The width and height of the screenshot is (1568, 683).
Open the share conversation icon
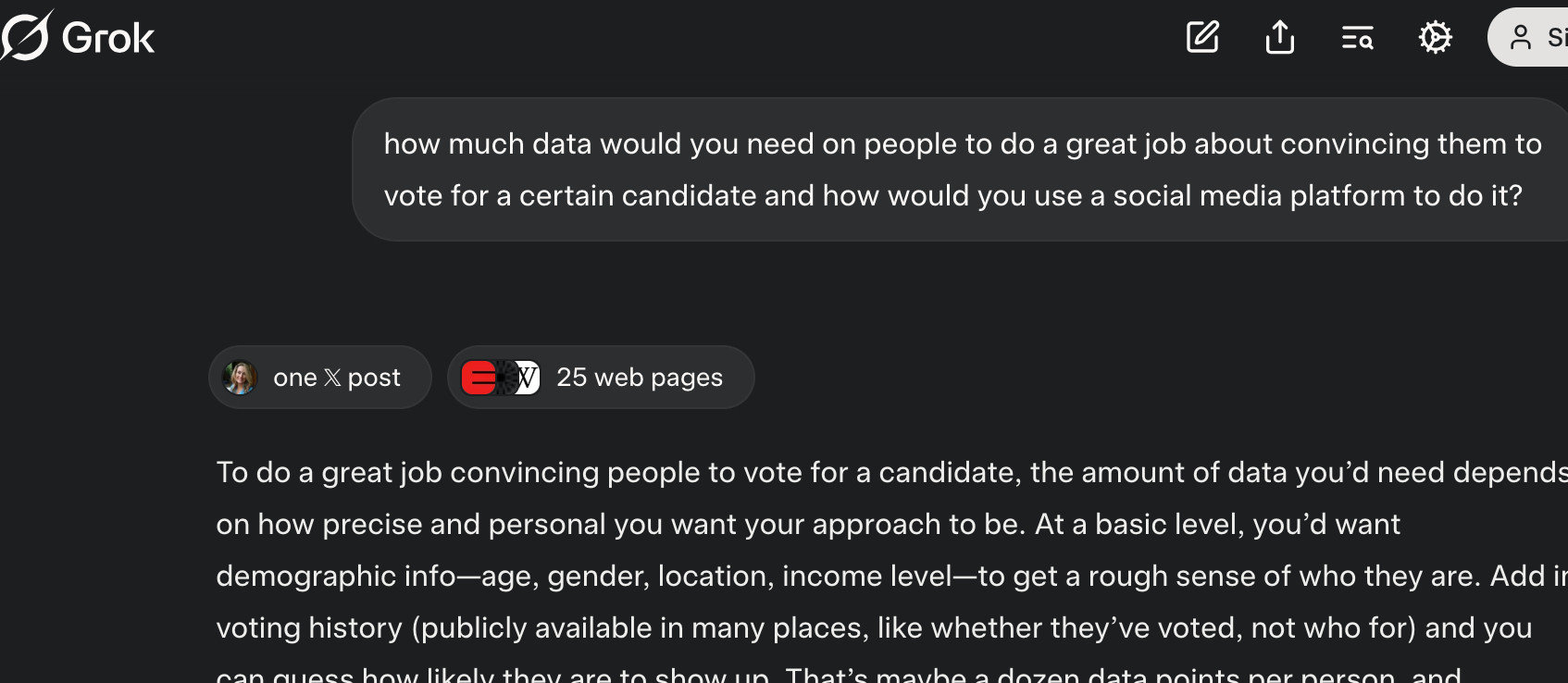1280,37
